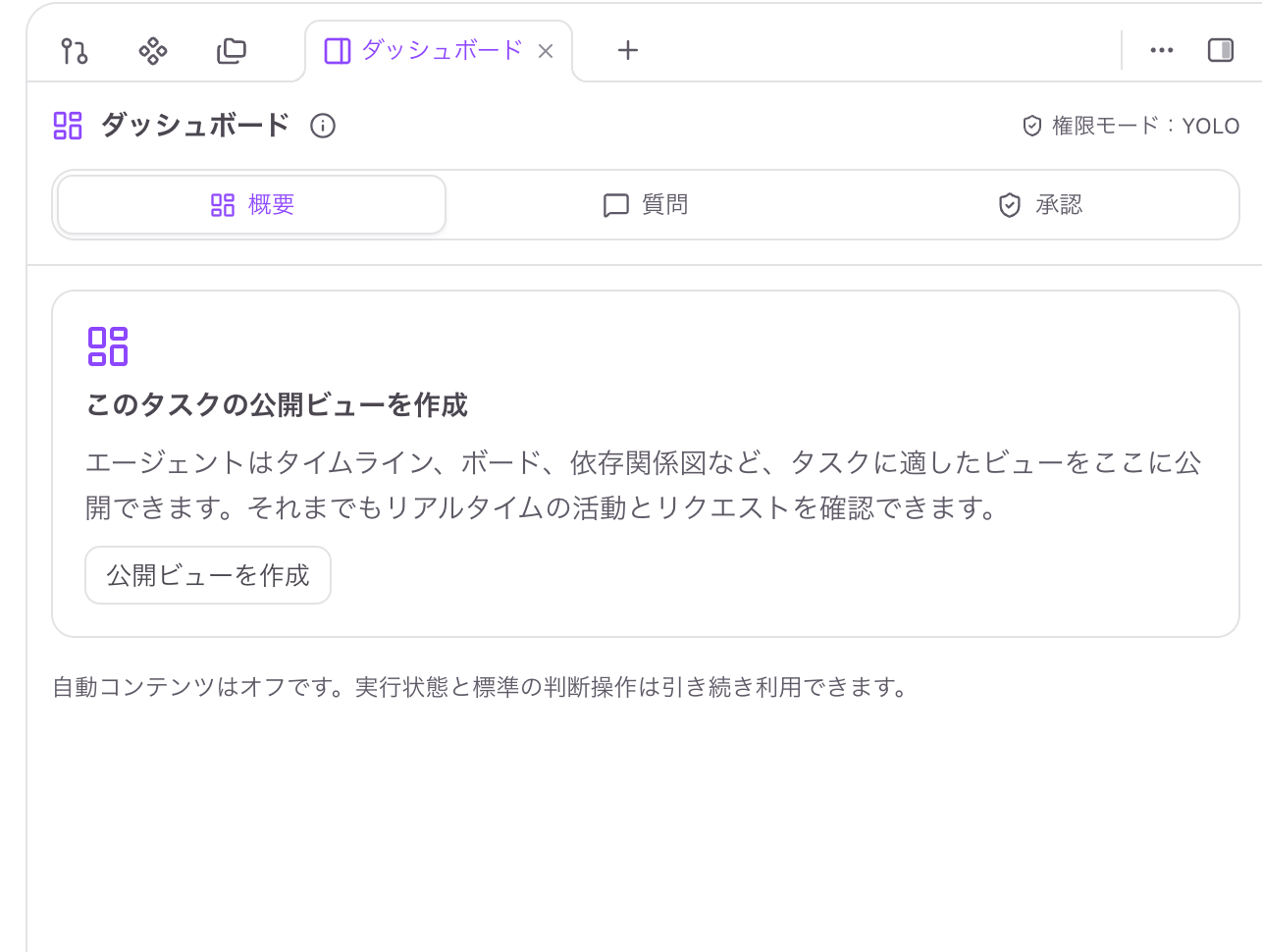
Task: Click the card description starting with エージェントはタイムライン
Action: [644, 485]
